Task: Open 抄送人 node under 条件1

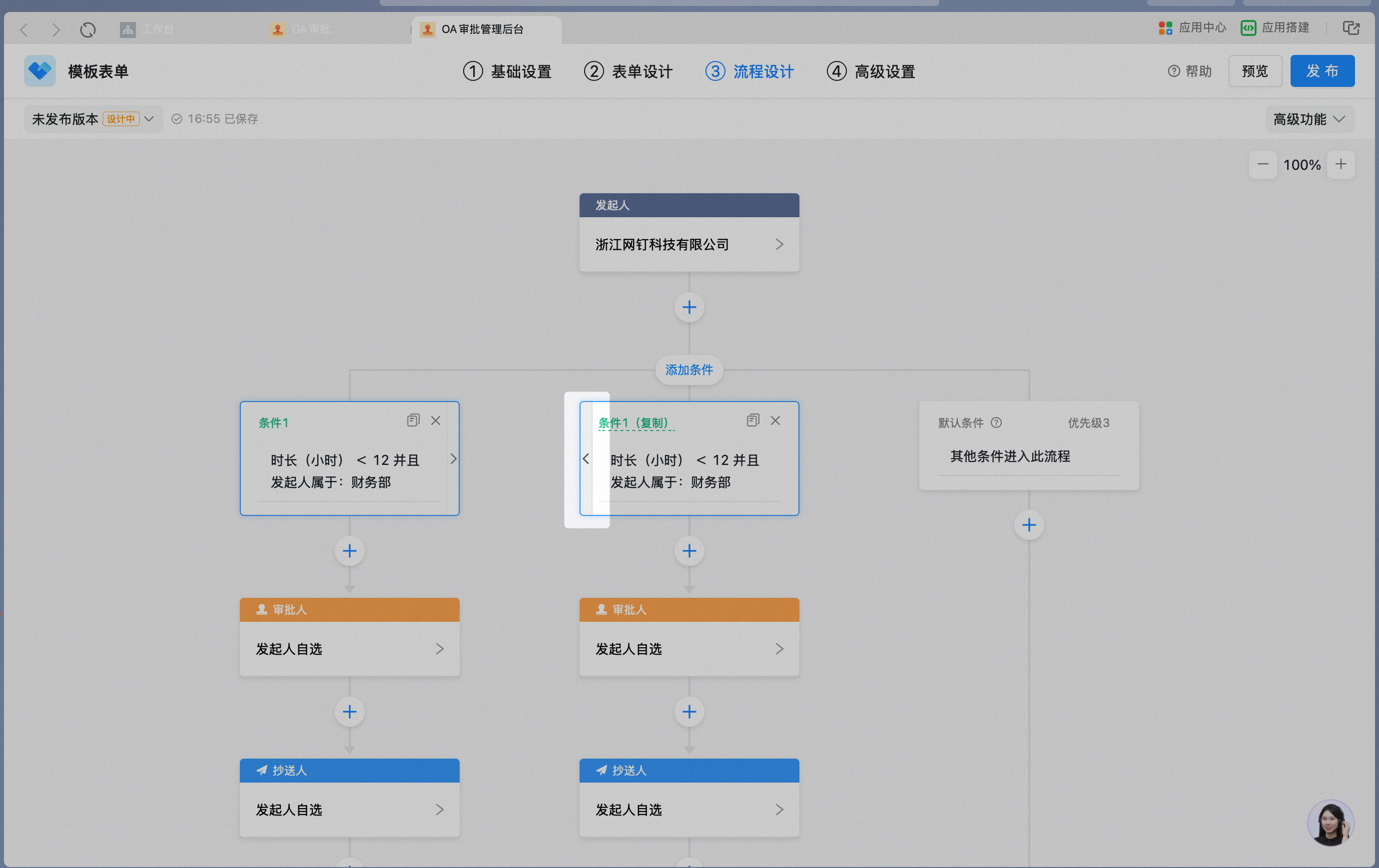Action: tap(349, 810)
